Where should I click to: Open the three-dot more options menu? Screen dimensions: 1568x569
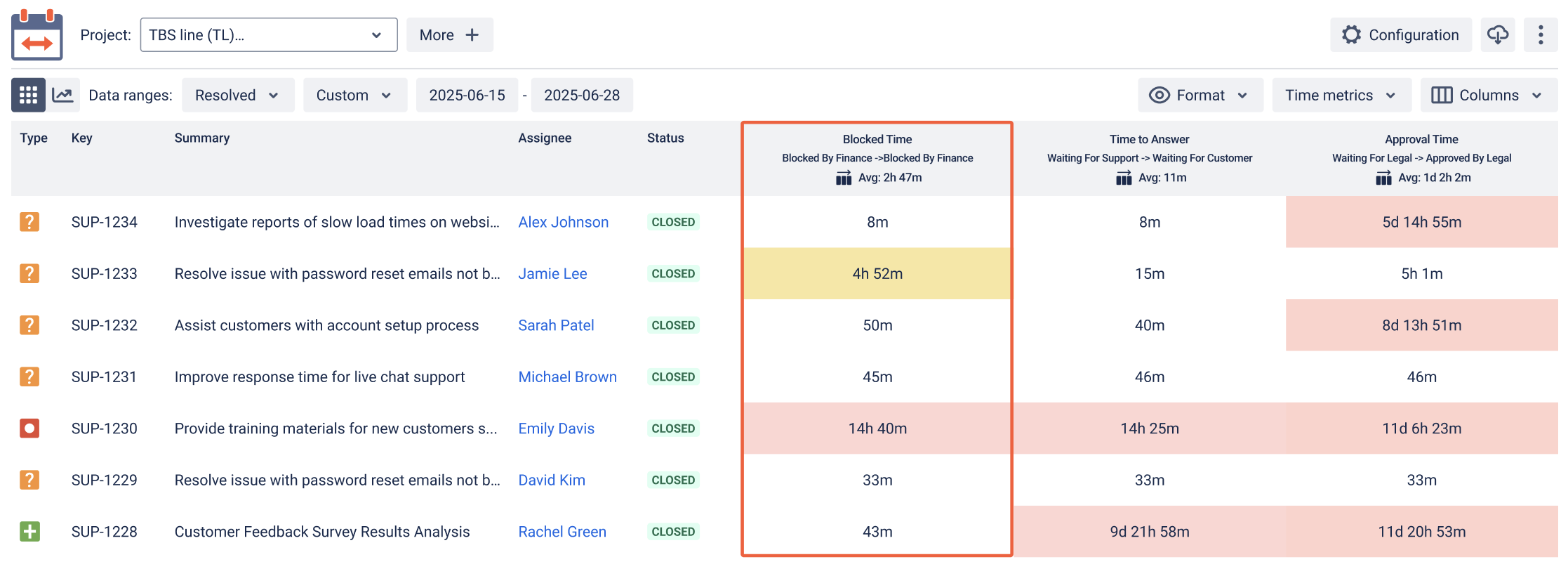click(x=1541, y=35)
